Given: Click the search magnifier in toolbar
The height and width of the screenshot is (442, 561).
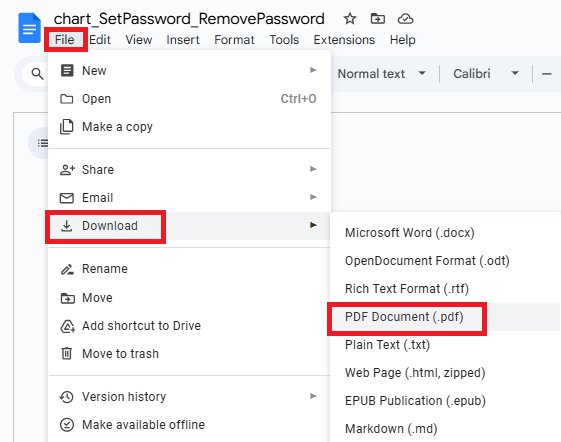Looking at the screenshot, I should coord(37,74).
